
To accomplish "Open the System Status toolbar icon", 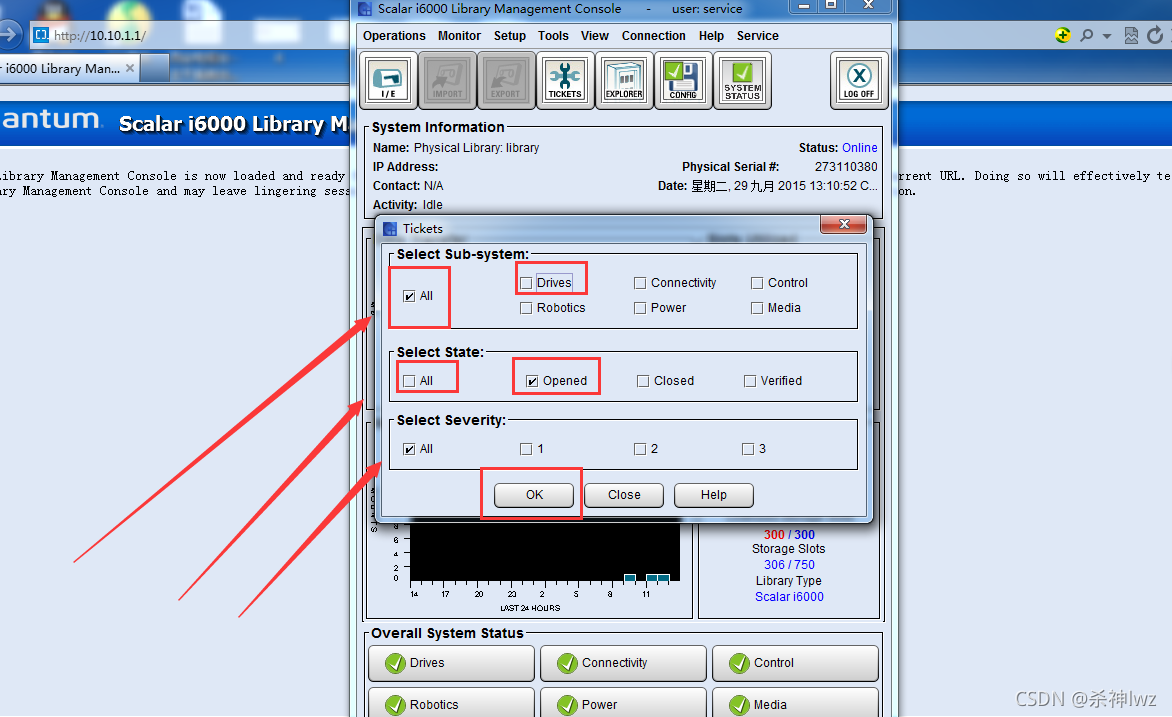I will pyautogui.click(x=742, y=80).
